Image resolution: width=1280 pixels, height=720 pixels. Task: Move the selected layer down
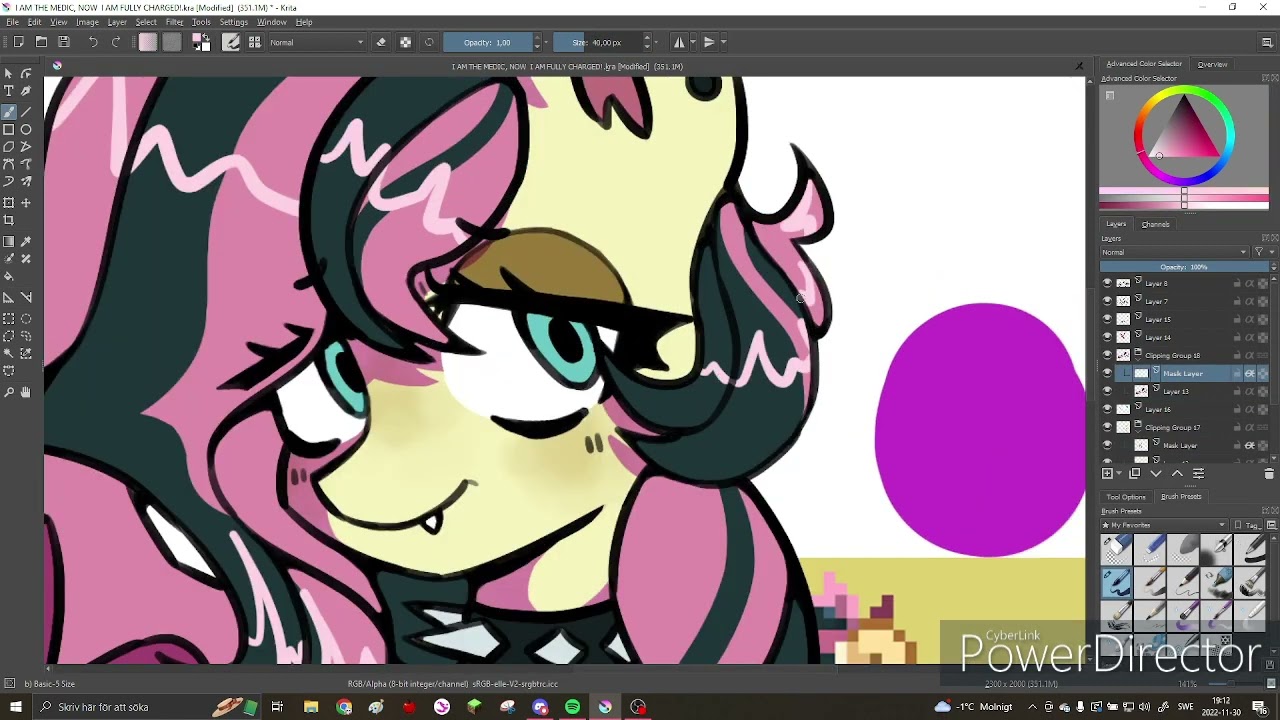point(1156,474)
